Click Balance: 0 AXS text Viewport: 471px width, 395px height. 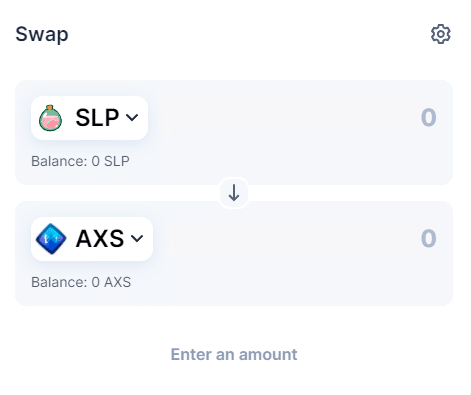click(x=81, y=282)
